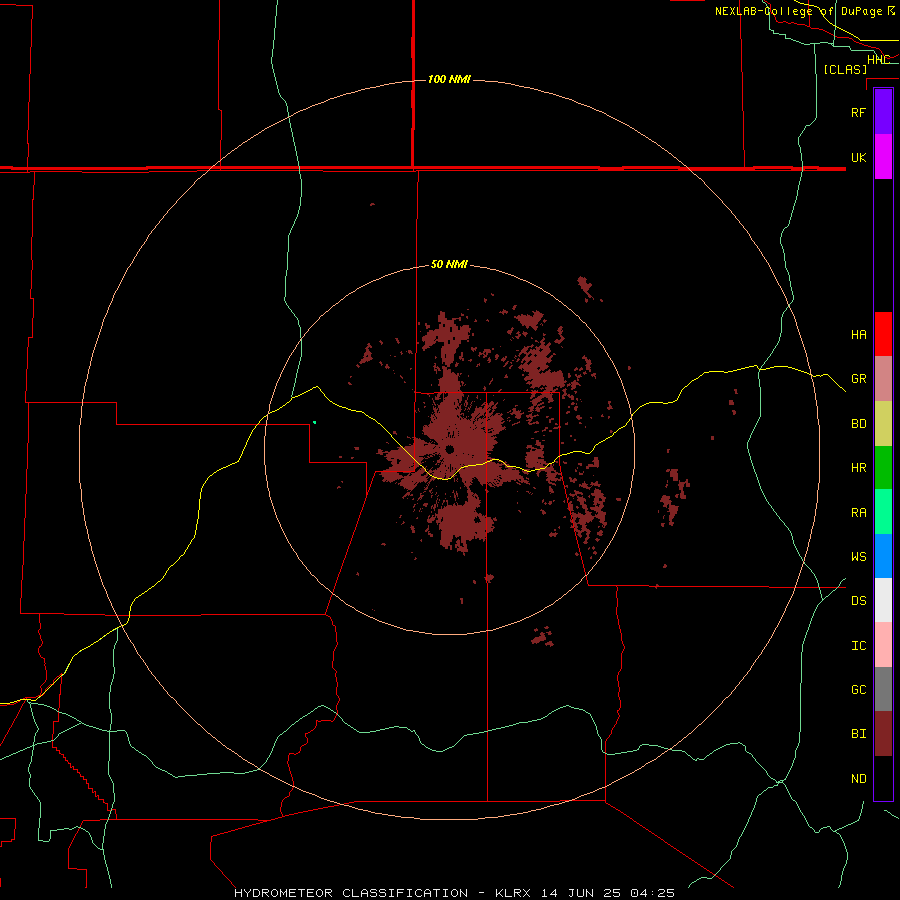This screenshot has width=900, height=900.
Task: Click the IC pink legend swatch
Action: pos(883,645)
